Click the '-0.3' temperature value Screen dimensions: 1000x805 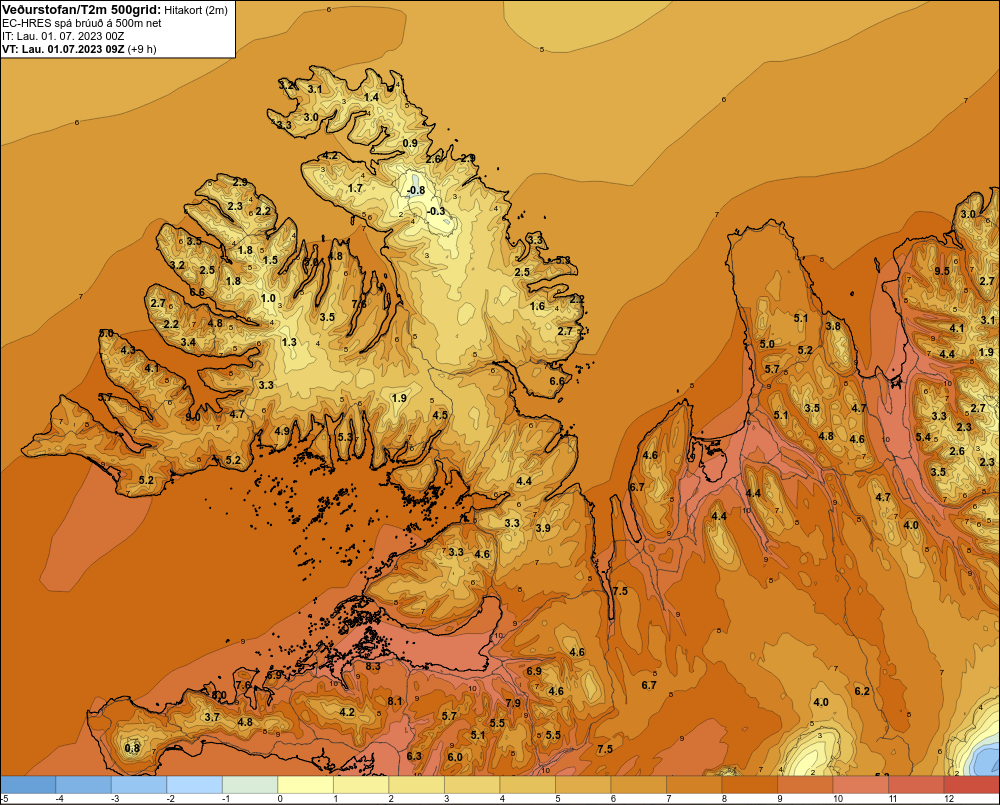[436, 211]
